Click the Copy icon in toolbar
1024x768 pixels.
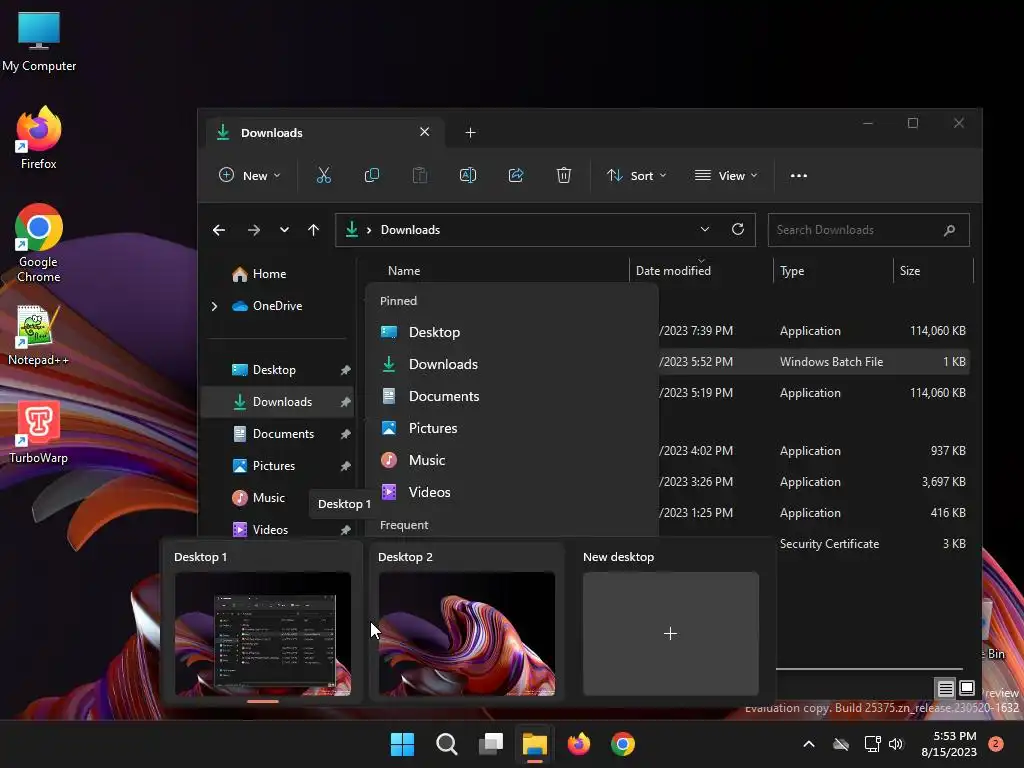pyautogui.click(x=372, y=175)
